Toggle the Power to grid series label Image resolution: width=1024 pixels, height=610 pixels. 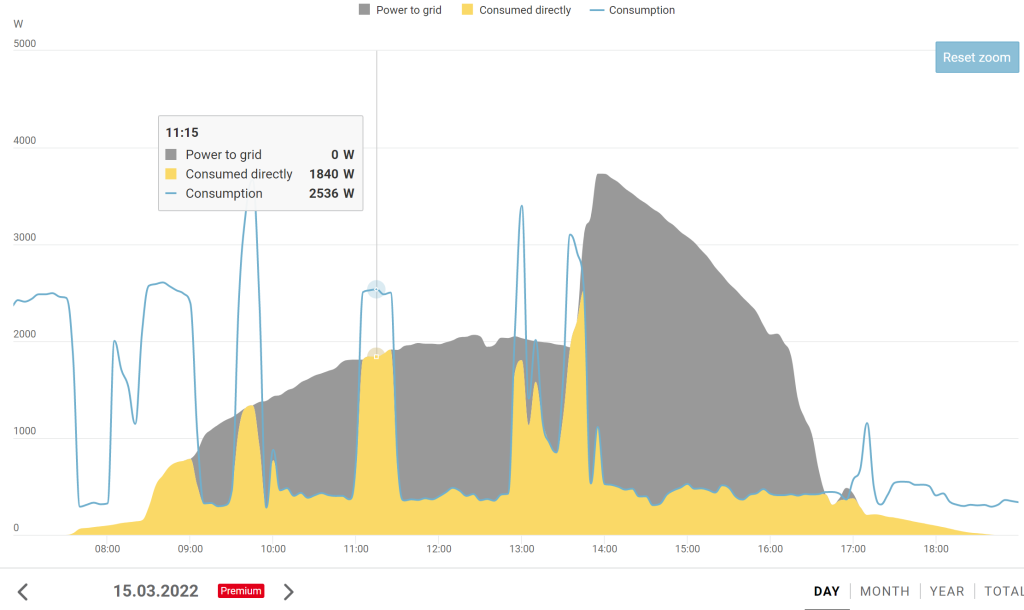point(409,10)
